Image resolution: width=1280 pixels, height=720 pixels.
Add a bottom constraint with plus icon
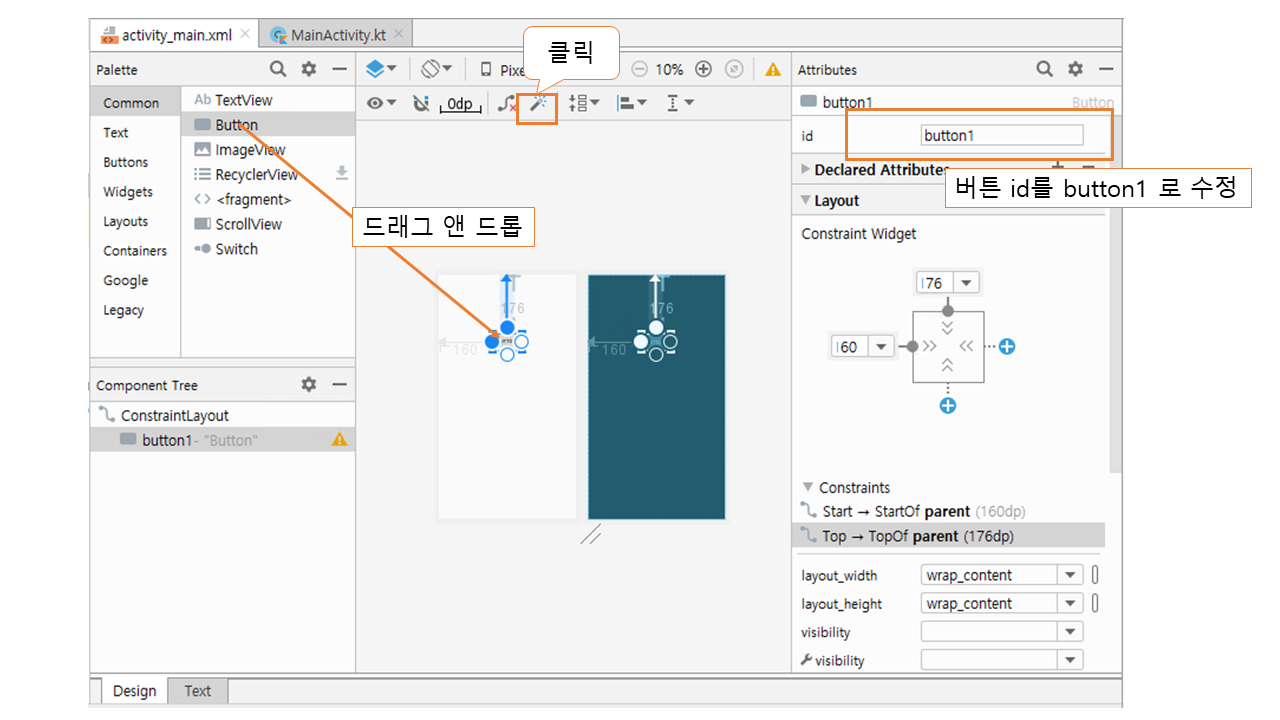pyautogui.click(x=947, y=406)
